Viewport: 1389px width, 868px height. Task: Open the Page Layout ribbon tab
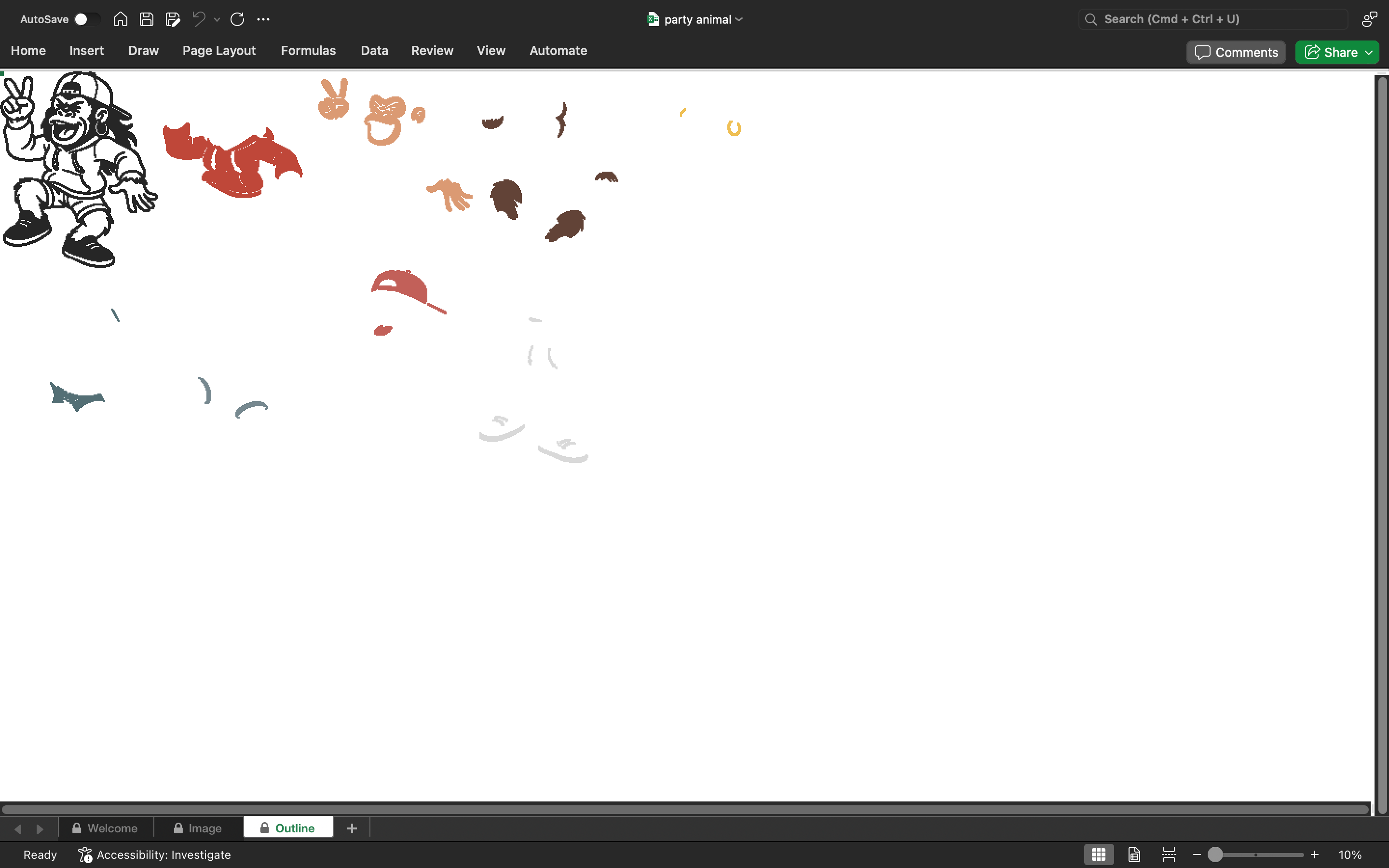(219, 51)
